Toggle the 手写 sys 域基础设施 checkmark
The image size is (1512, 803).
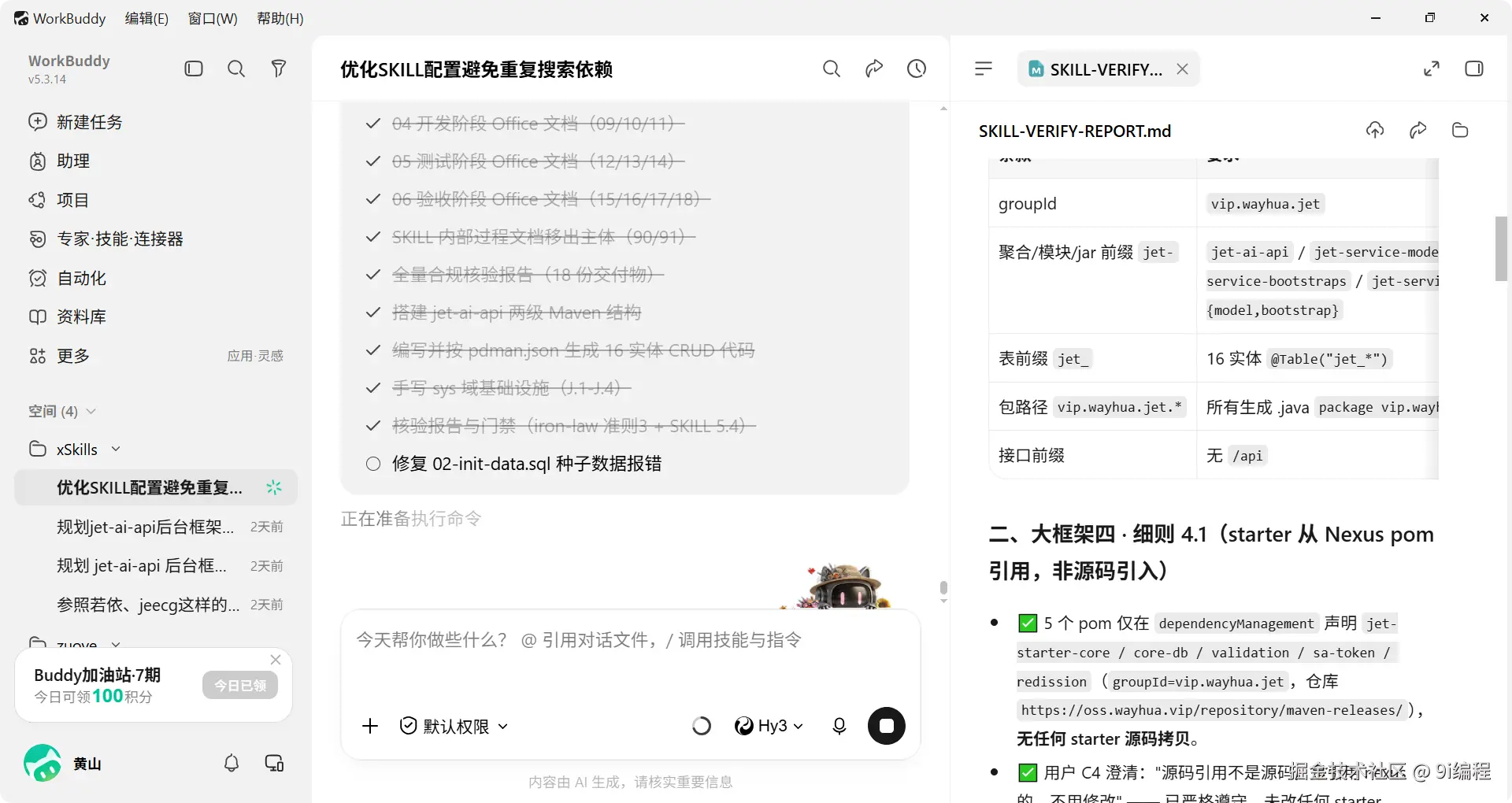373,388
